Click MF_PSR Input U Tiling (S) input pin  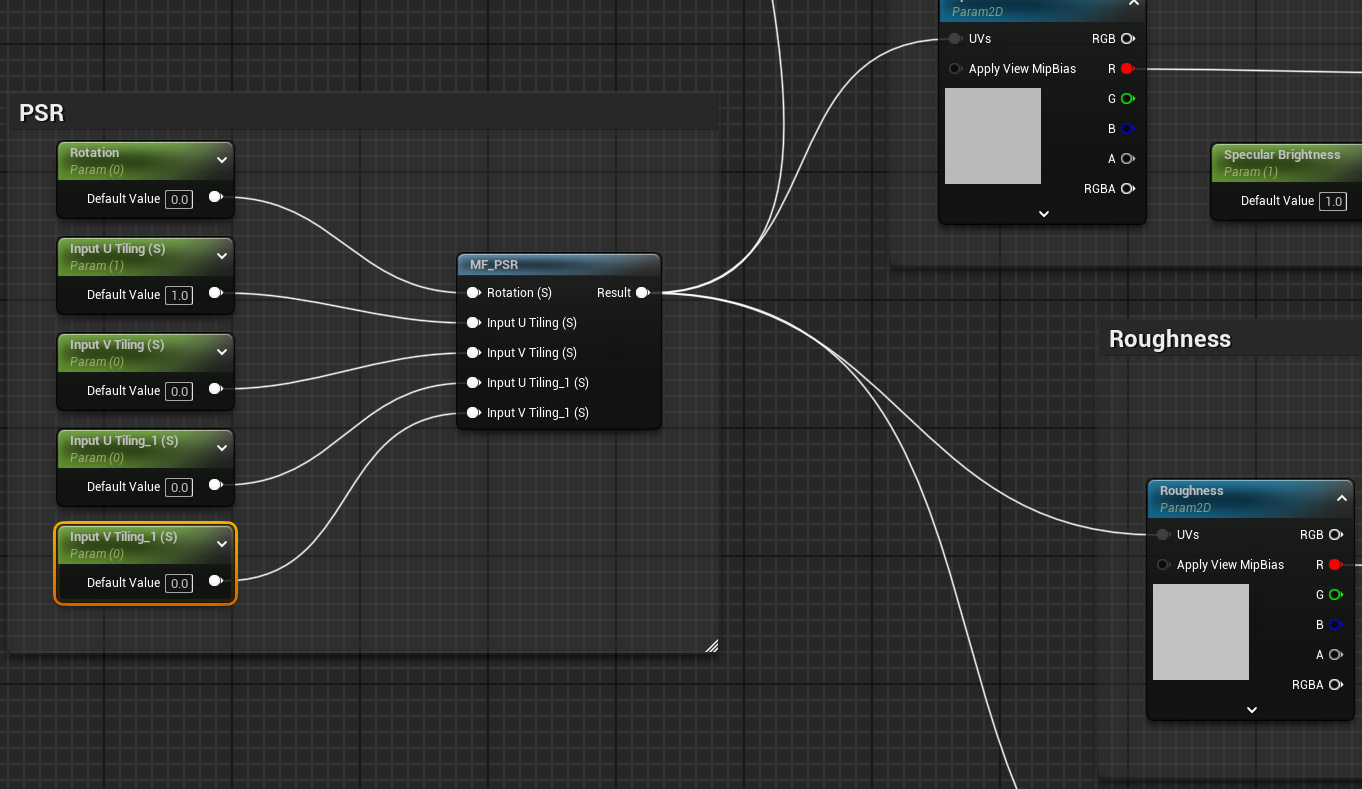coord(474,323)
